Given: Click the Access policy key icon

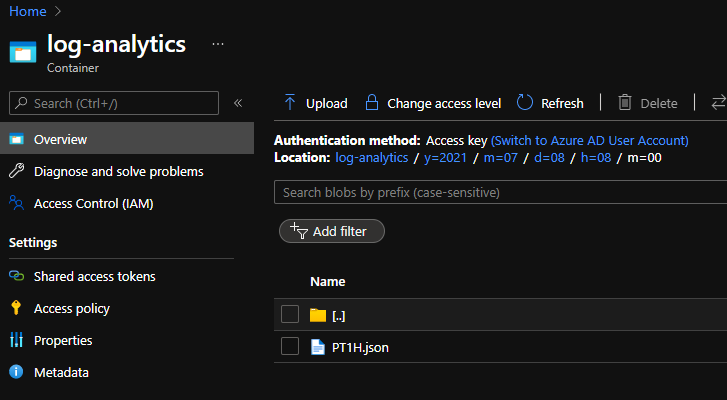Looking at the screenshot, I should point(16,308).
